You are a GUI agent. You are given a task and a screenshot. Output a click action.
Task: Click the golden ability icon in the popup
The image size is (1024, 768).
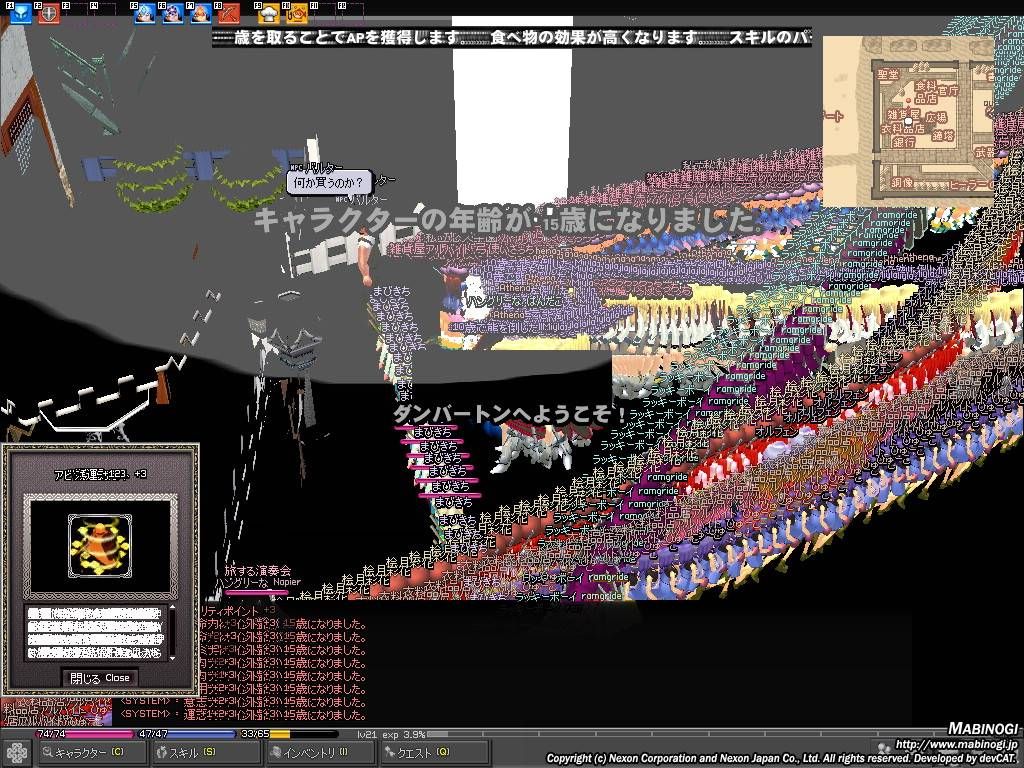point(100,546)
